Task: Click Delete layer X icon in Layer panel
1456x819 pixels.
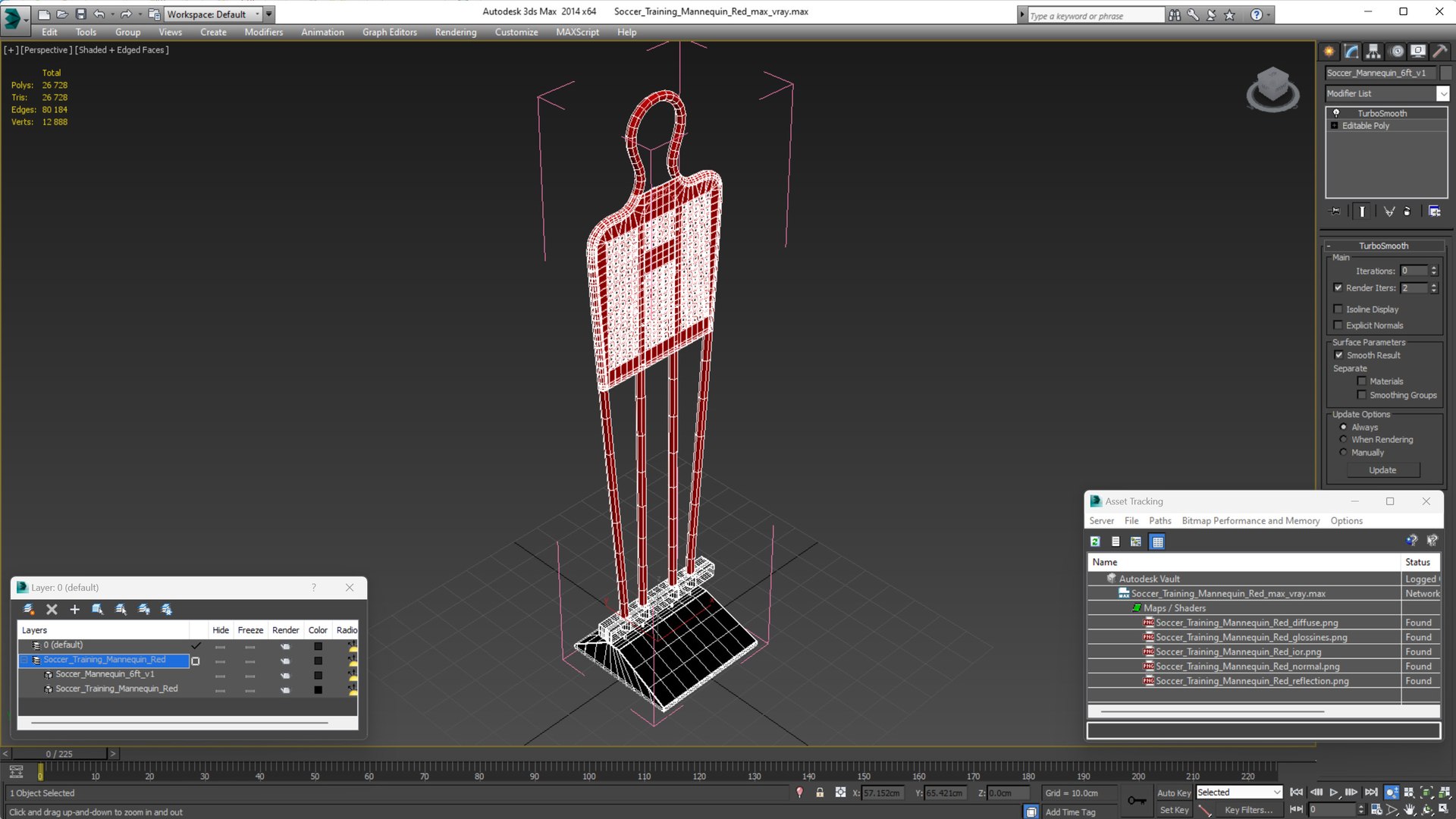Action: [52, 609]
